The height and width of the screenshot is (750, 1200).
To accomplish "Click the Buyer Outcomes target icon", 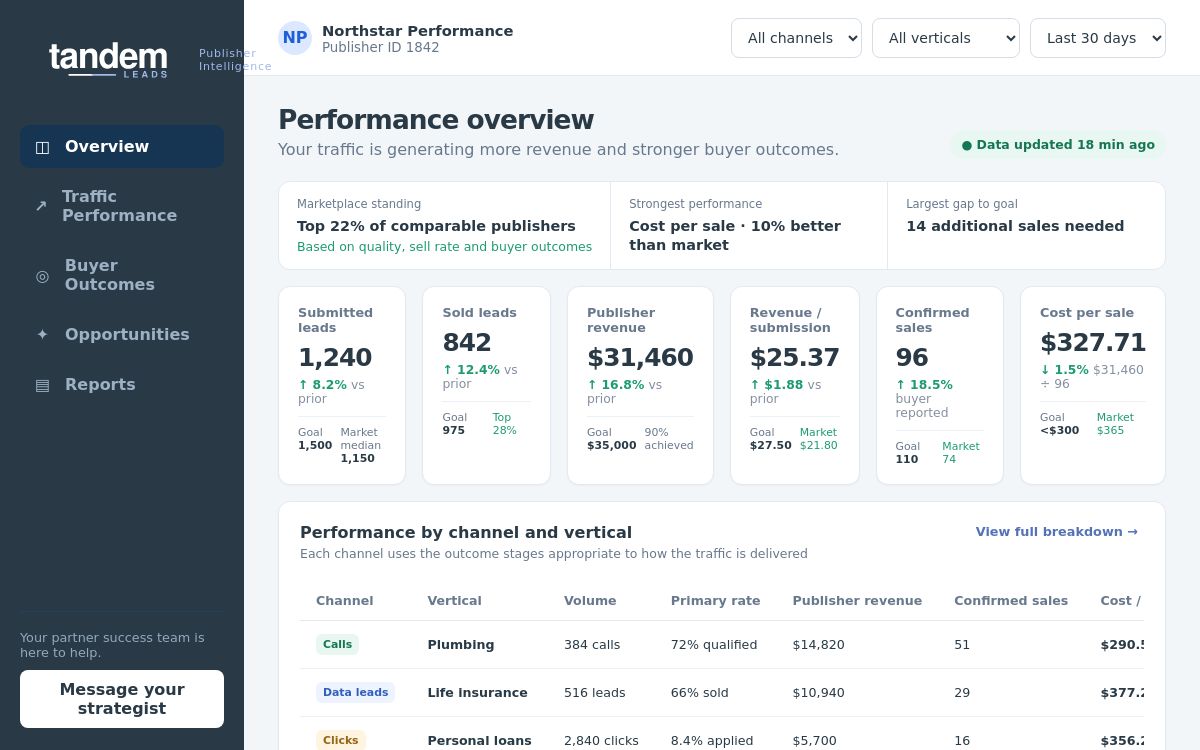I will click(42, 276).
